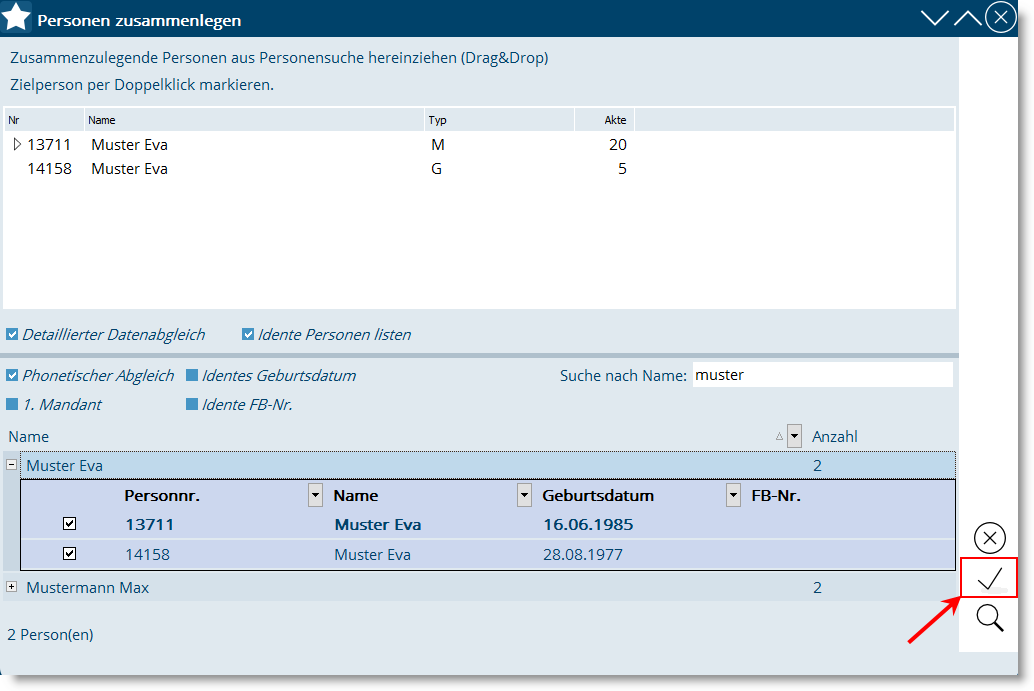Enable Identes Geburtsdatum checkbox
This screenshot has height=691, width=1034.
[x=192, y=375]
